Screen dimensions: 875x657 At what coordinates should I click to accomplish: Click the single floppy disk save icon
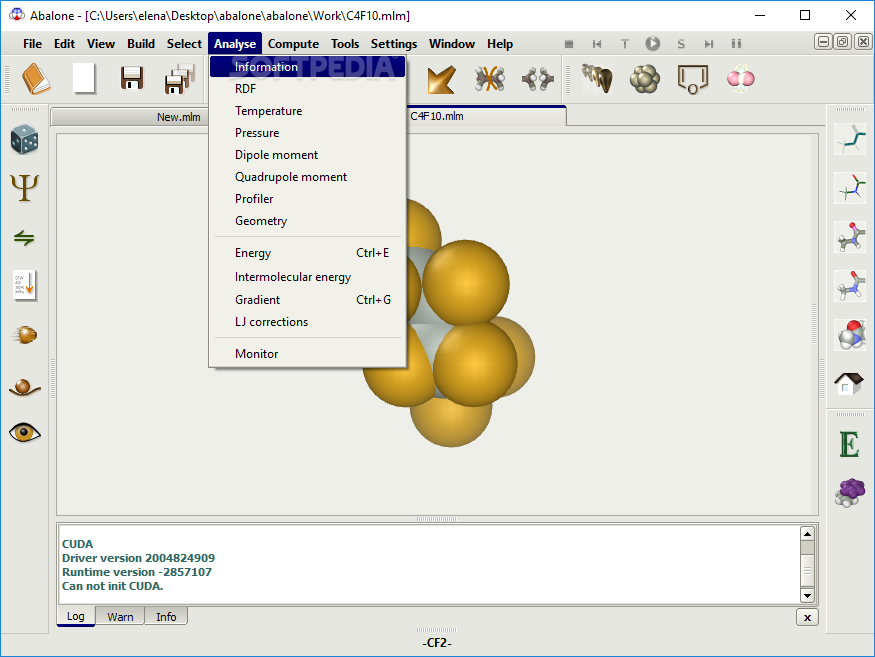click(x=132, y=79)
